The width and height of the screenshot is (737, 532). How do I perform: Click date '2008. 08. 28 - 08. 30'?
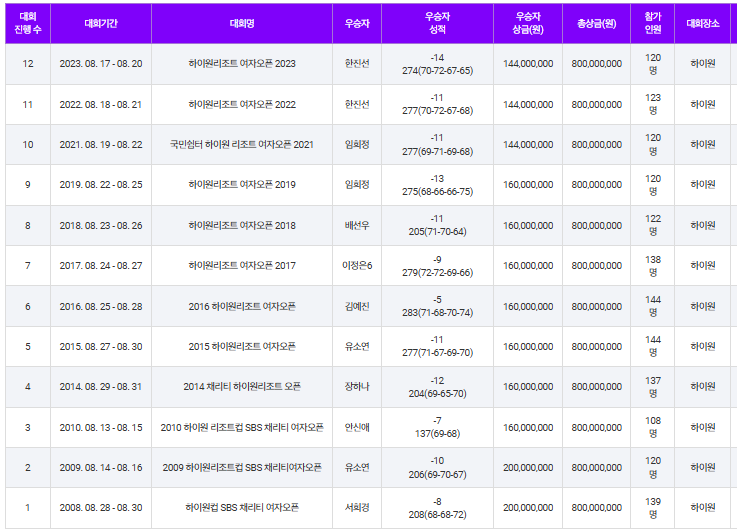click(x=101, y=508)
